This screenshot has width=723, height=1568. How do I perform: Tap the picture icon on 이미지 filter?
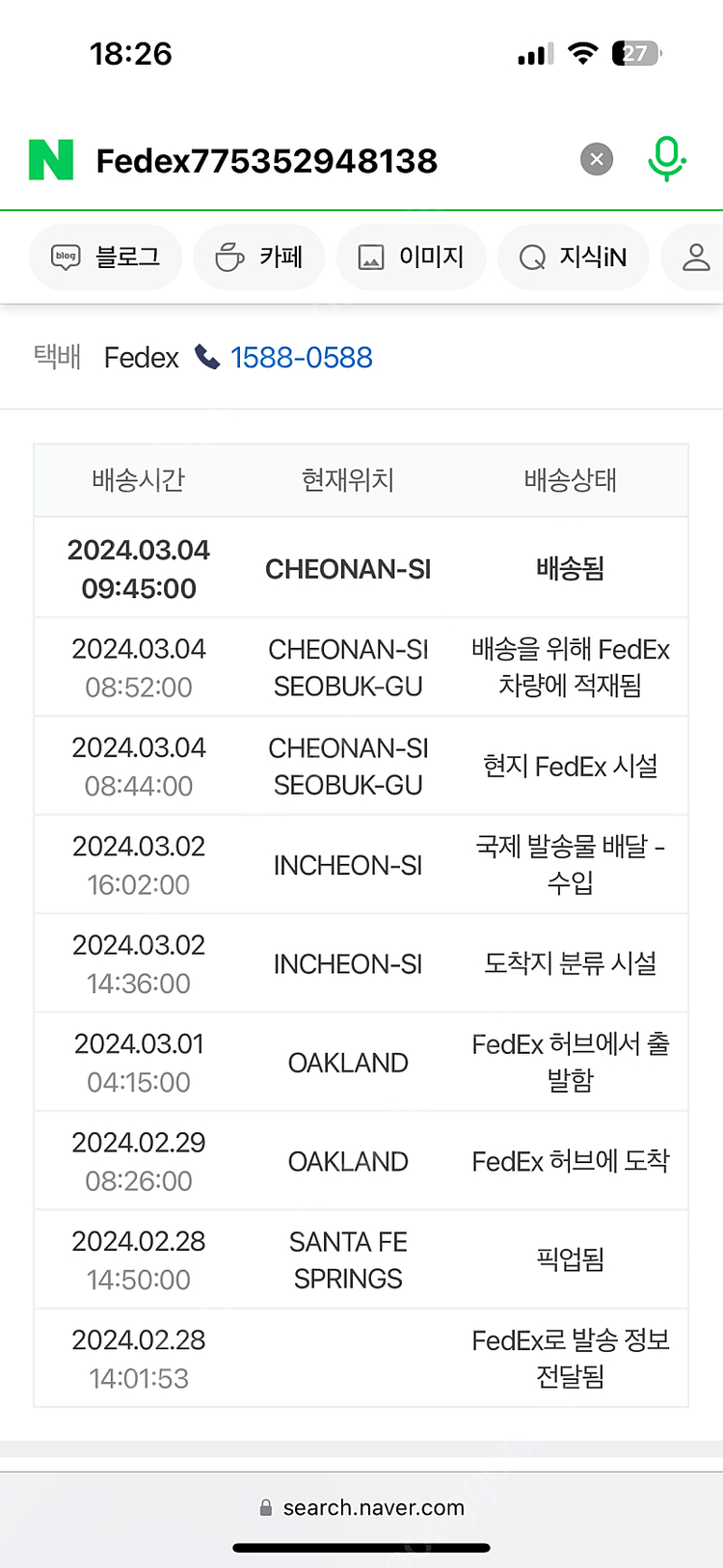371,257
